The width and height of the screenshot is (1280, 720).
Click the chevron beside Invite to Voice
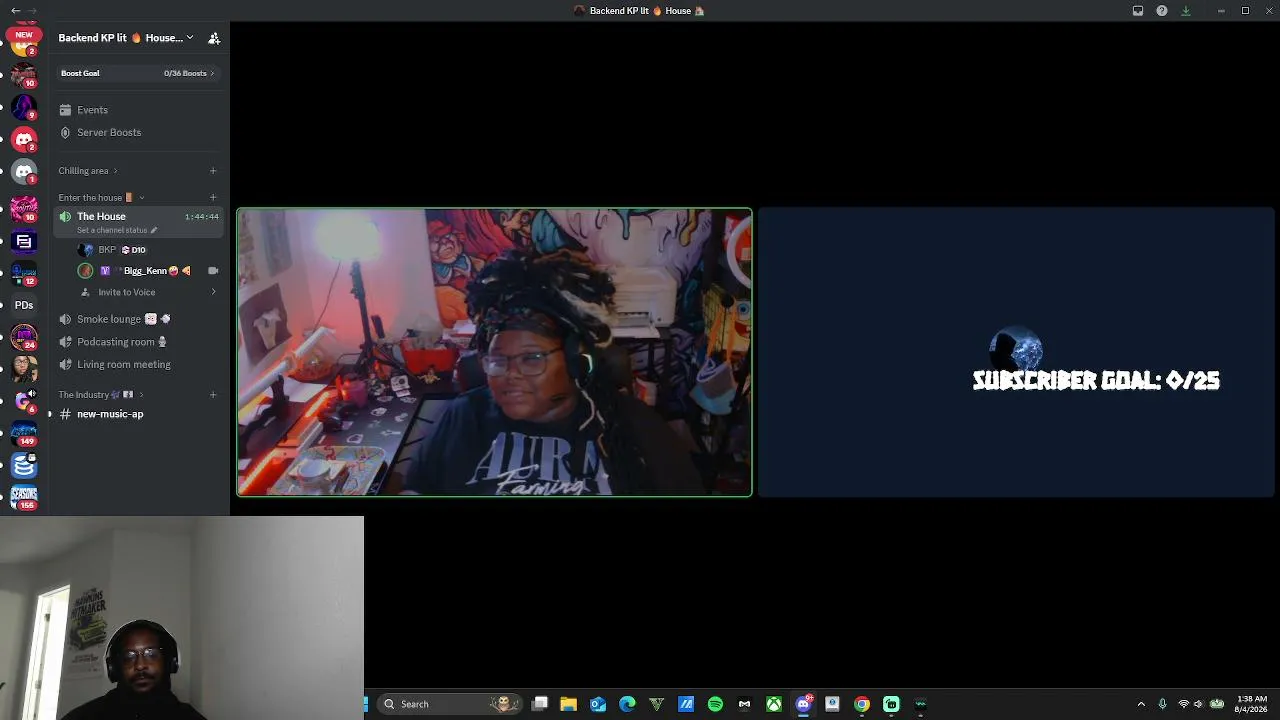pyautogui.click(x=213, y=292)
